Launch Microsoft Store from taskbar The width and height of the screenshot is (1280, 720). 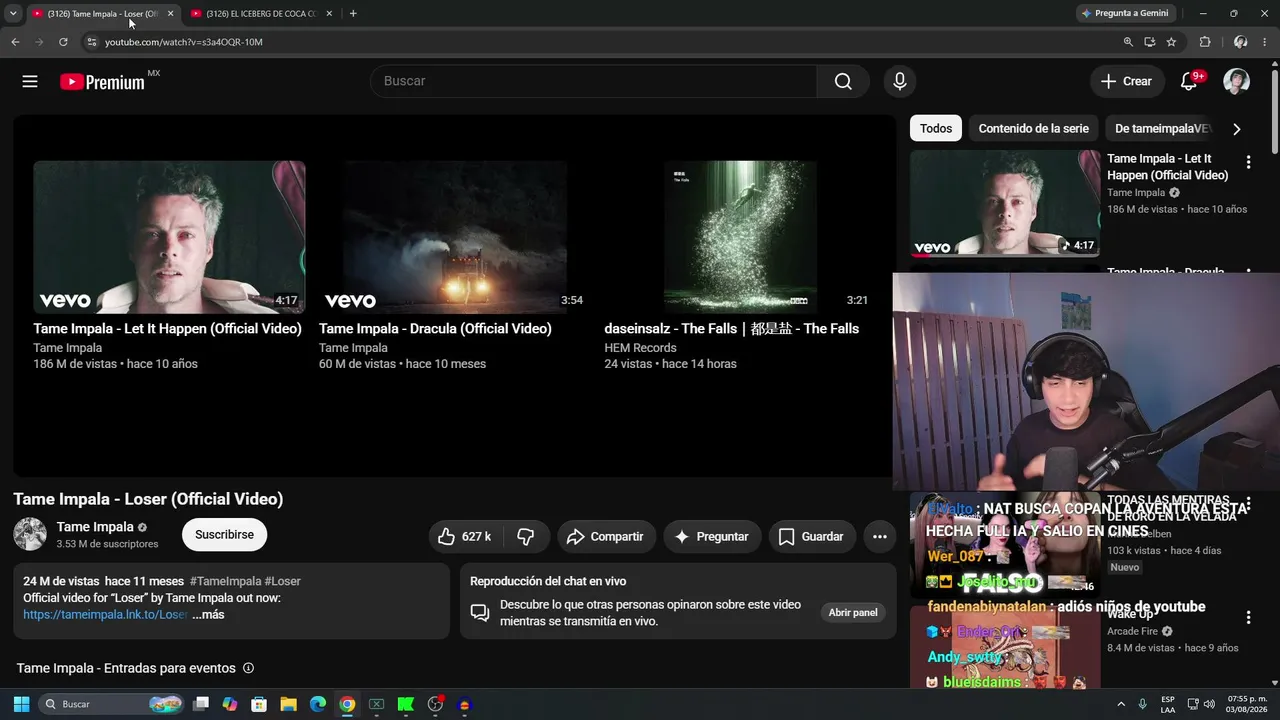(259, 704)
